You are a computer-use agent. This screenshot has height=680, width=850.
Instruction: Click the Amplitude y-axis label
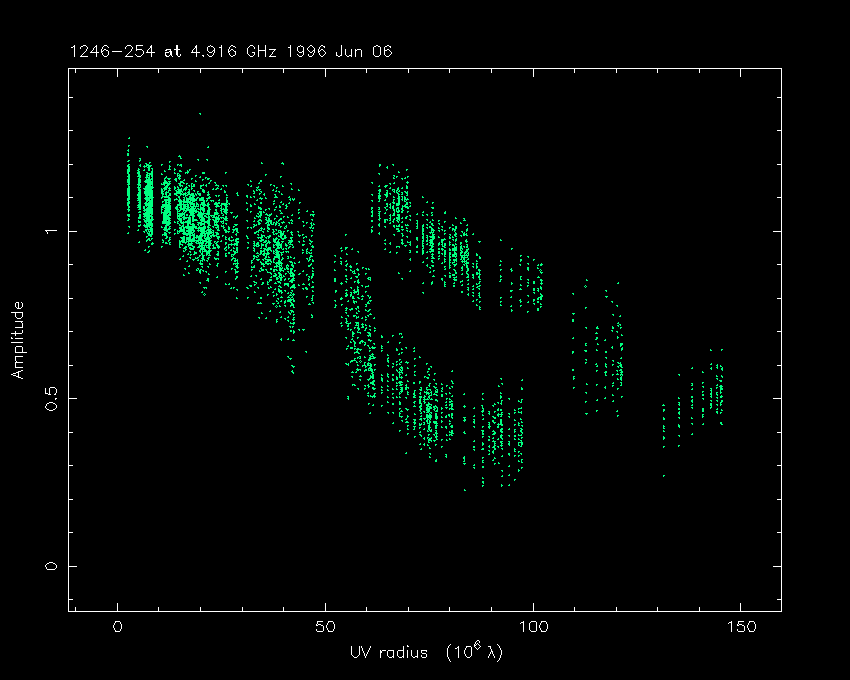[17, 339]
